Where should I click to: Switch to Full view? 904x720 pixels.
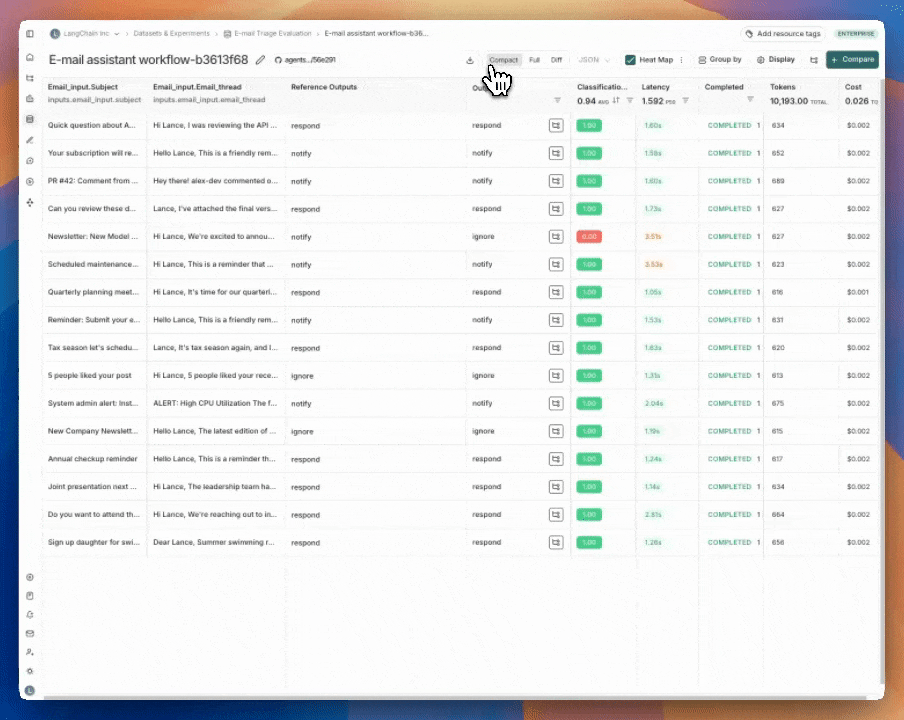pyautogui.click(x=534, y=60)
